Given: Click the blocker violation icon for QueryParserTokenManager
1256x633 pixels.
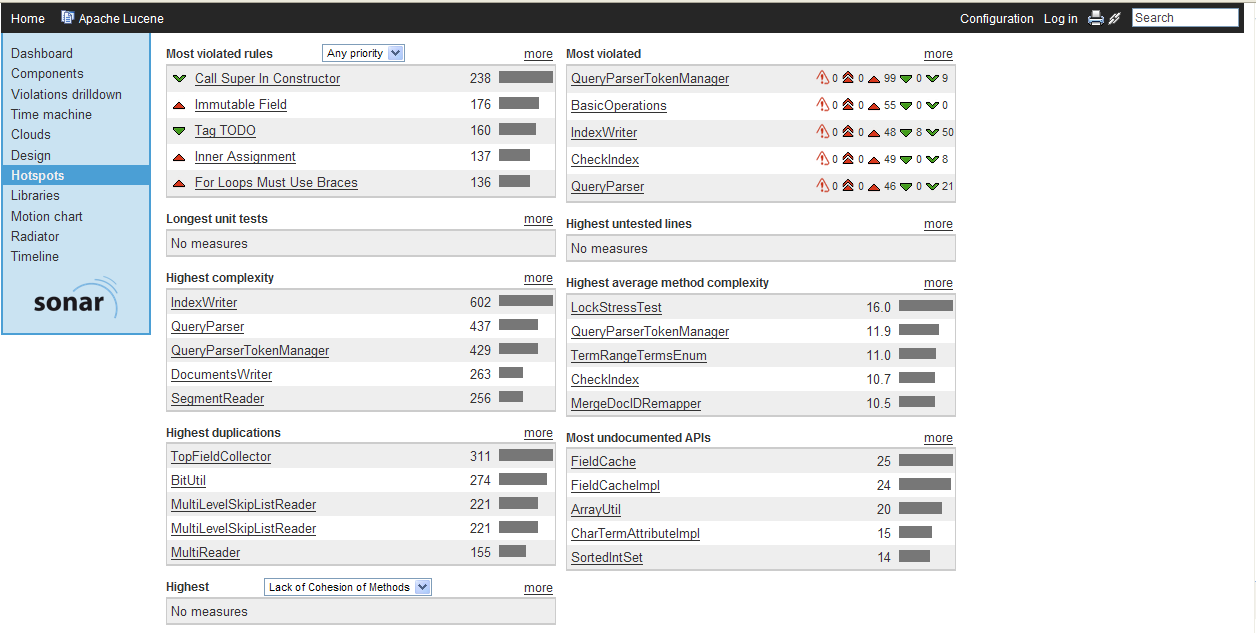Looking at the screenshot, I should pos(823,78).
